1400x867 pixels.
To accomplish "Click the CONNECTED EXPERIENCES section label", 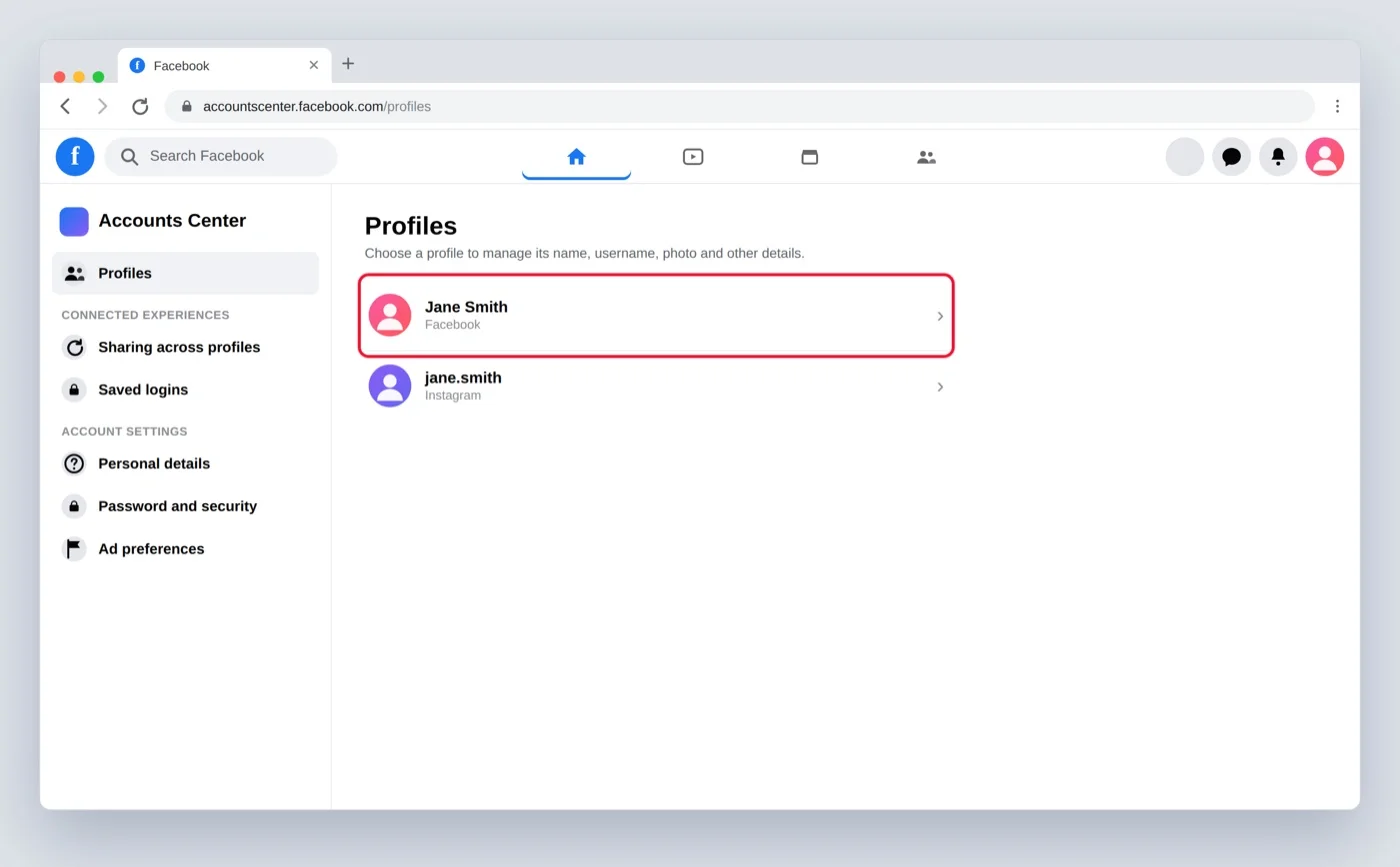I will (x=146, y=315).
